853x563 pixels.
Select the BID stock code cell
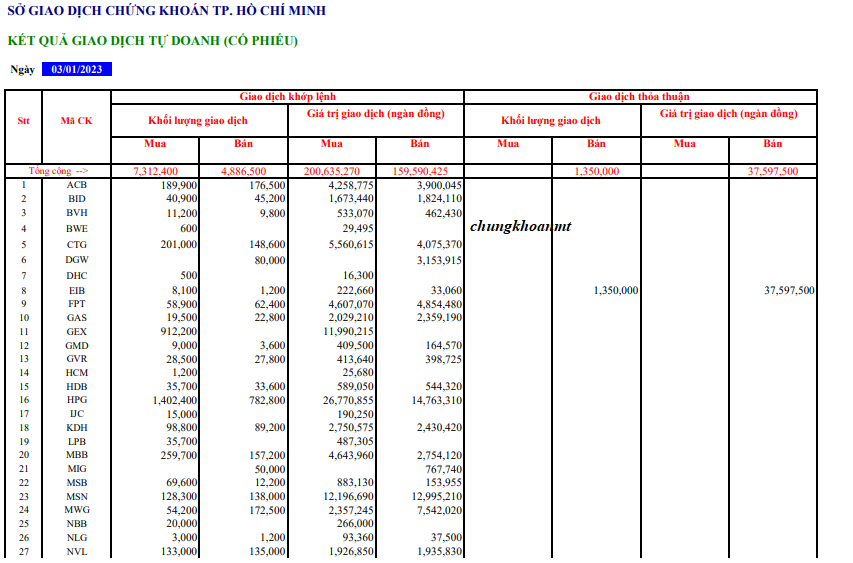[x=77, y=199]
